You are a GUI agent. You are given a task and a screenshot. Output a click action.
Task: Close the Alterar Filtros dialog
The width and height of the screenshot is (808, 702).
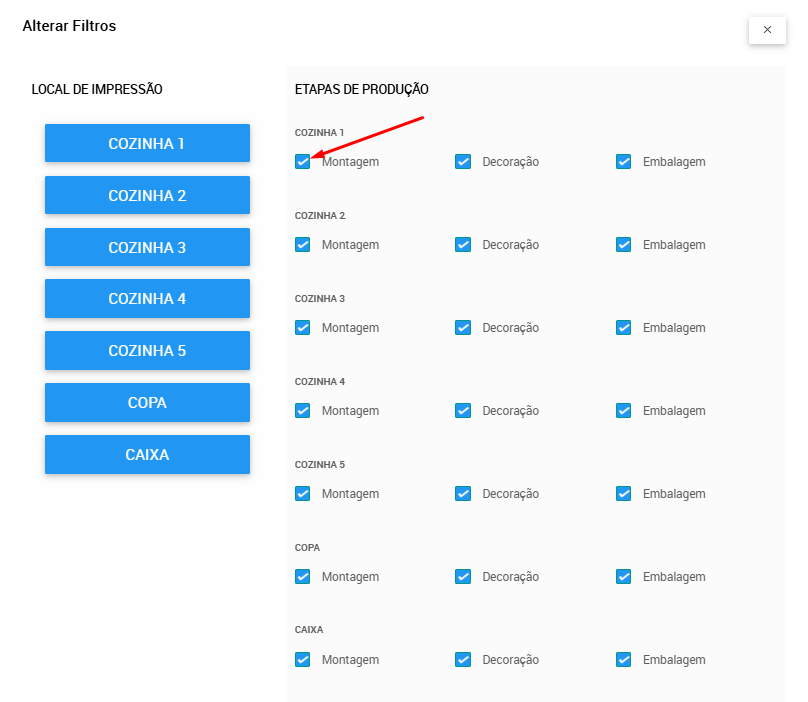[x=767, y=30]
